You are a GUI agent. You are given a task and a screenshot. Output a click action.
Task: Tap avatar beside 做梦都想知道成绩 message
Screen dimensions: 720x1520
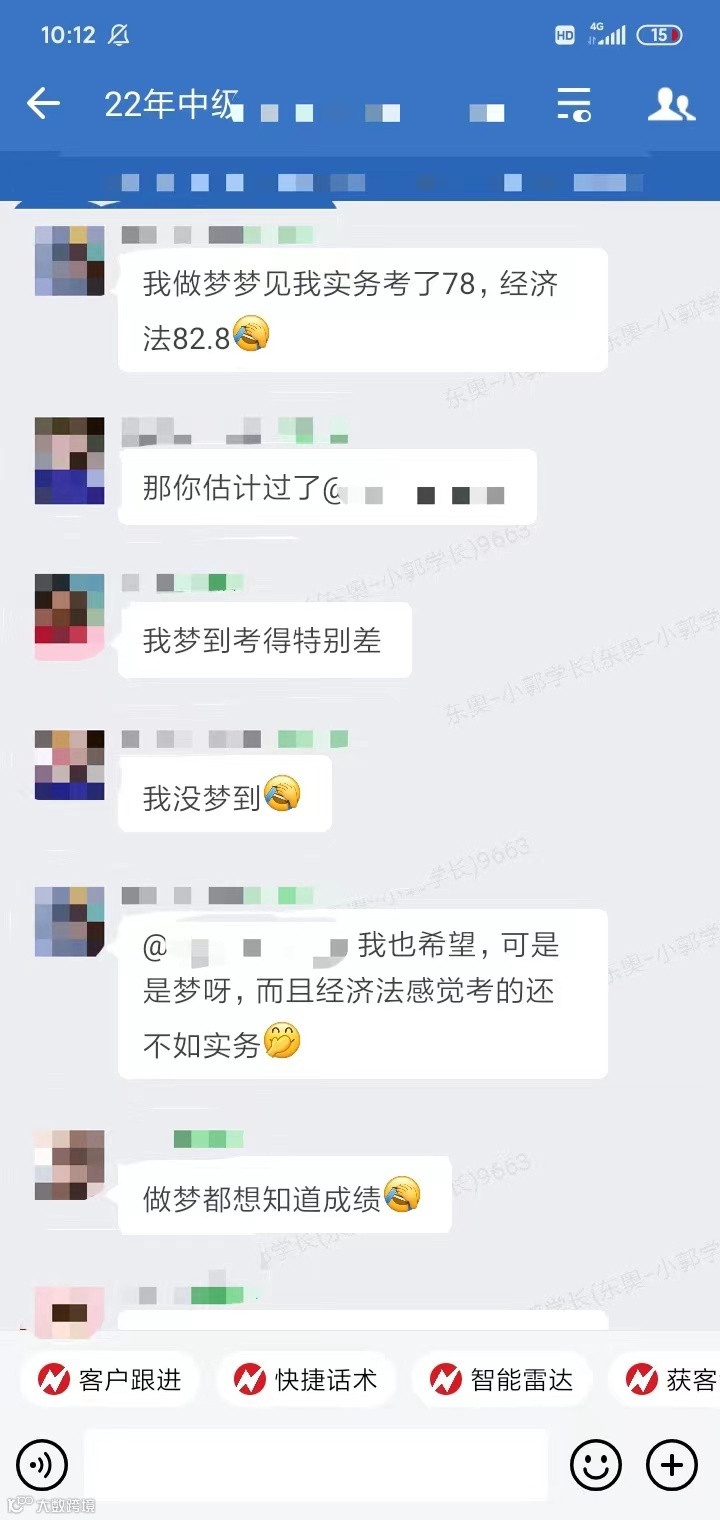pos(69,1165)
